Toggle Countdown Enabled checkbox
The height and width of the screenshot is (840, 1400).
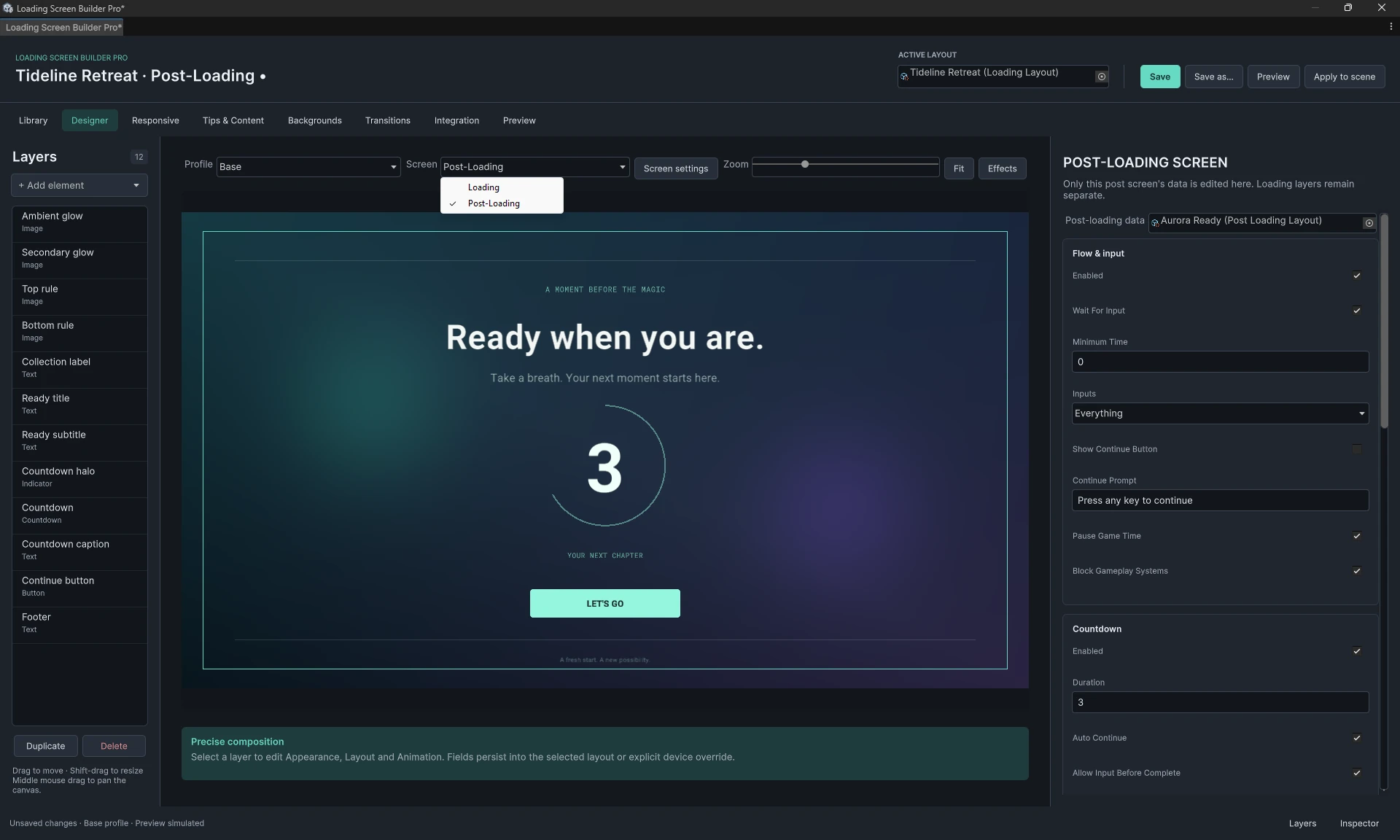click(x=1356, y=651)
